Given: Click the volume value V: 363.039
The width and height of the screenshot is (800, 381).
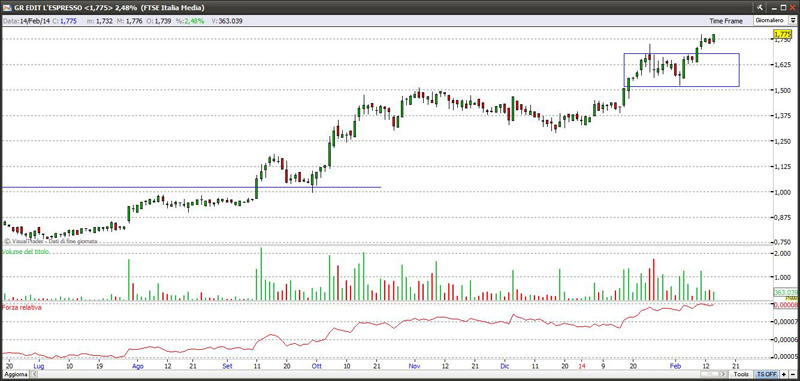Looking at the screenshot, I should click(x=226, y=21).
